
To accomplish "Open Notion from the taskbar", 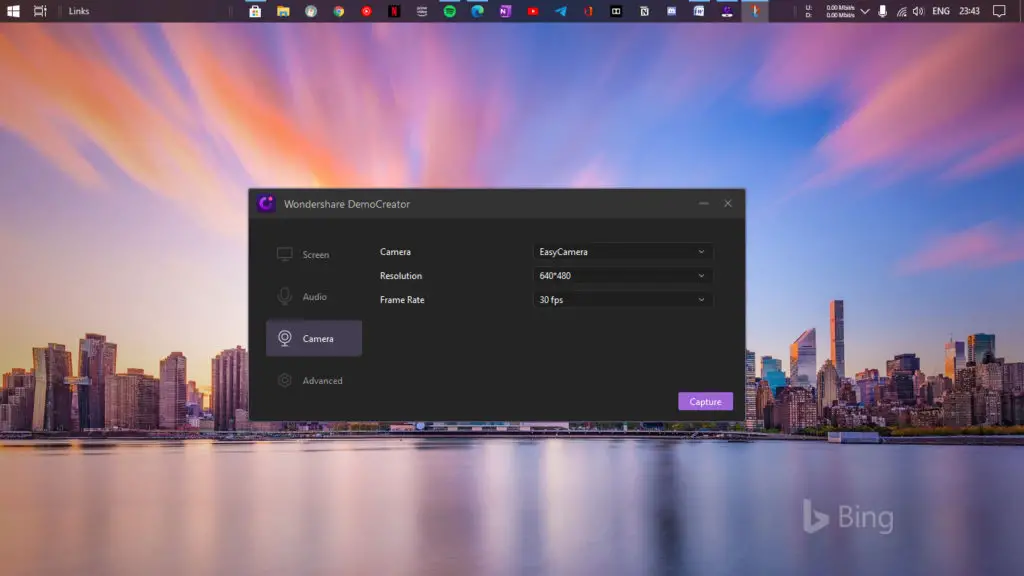I will coord(644,11).
